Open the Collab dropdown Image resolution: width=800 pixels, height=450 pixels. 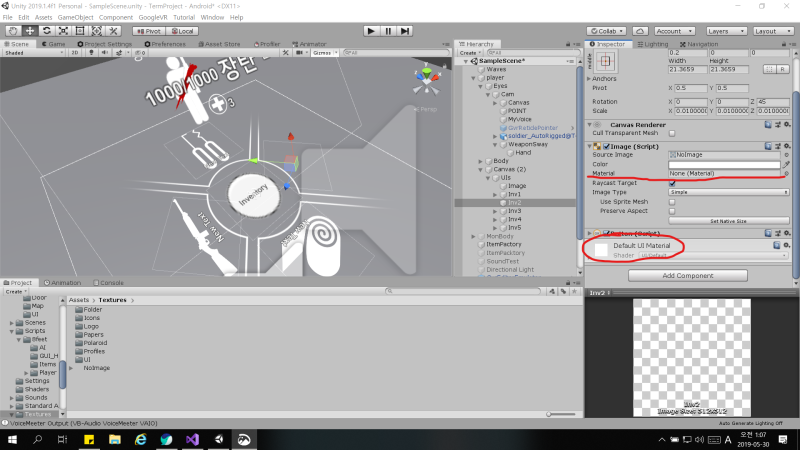606,31
